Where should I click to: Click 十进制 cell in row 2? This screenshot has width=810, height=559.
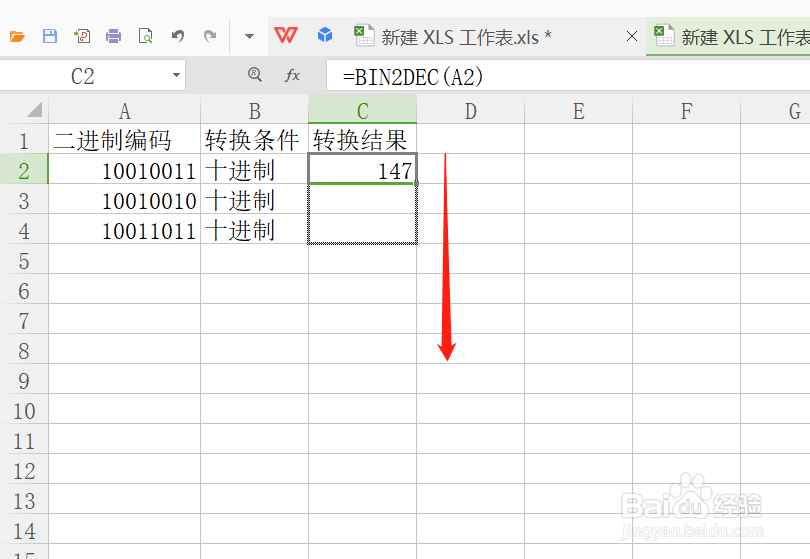click(255, 169)
